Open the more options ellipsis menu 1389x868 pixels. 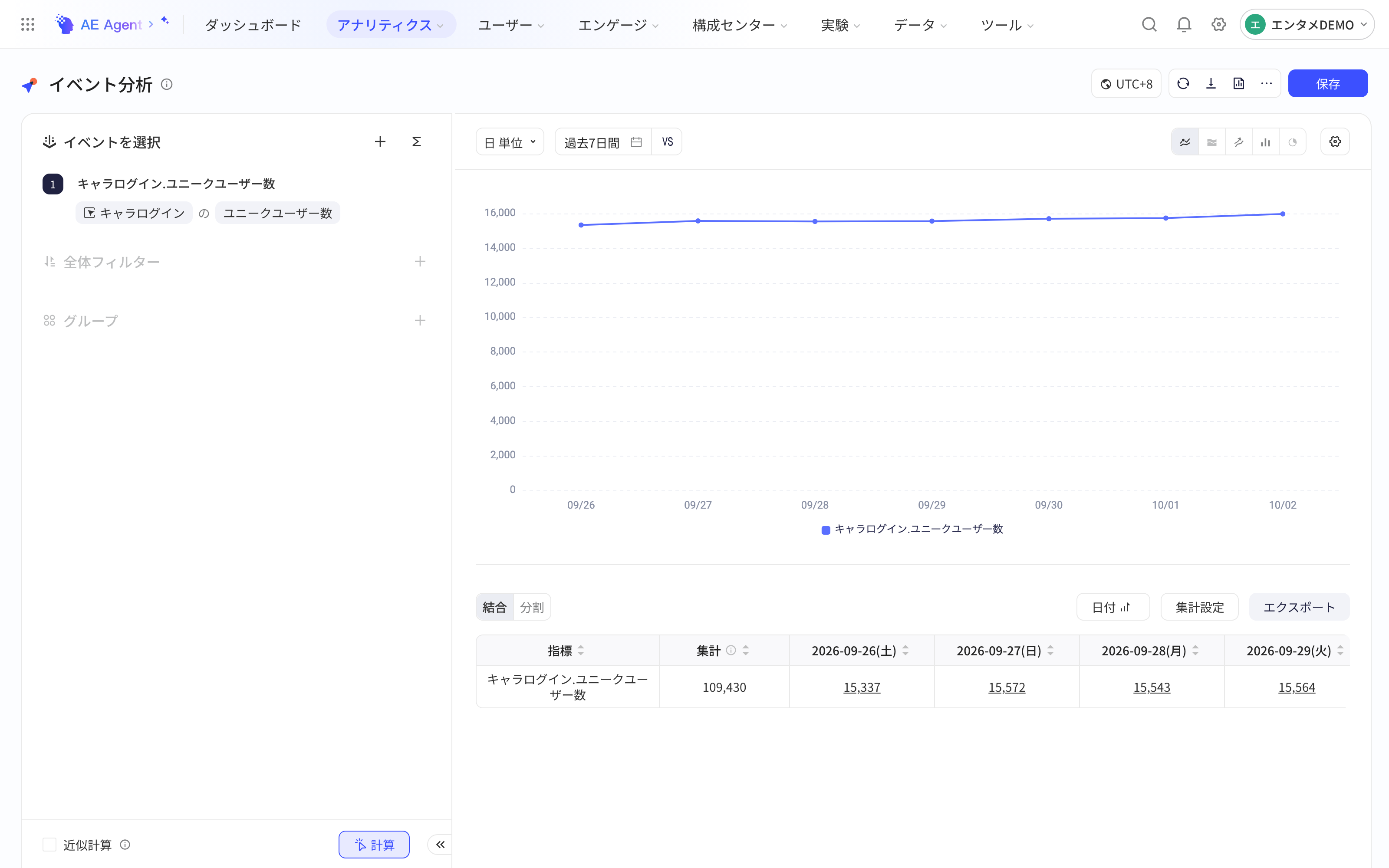pyautogui.click(x=1266, y=84)
